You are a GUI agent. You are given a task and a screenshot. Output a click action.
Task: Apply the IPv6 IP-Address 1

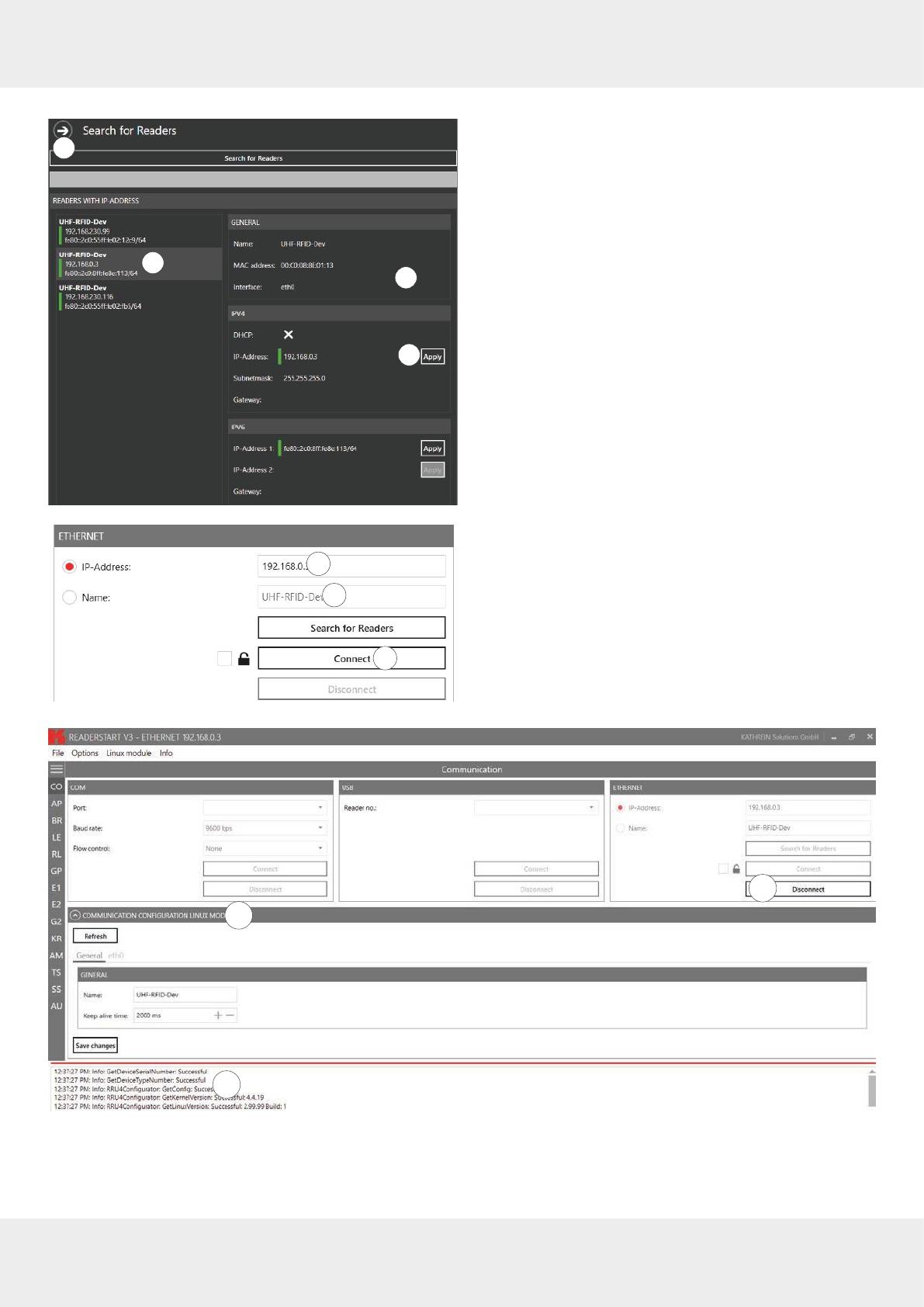click(x=433, y=449)
